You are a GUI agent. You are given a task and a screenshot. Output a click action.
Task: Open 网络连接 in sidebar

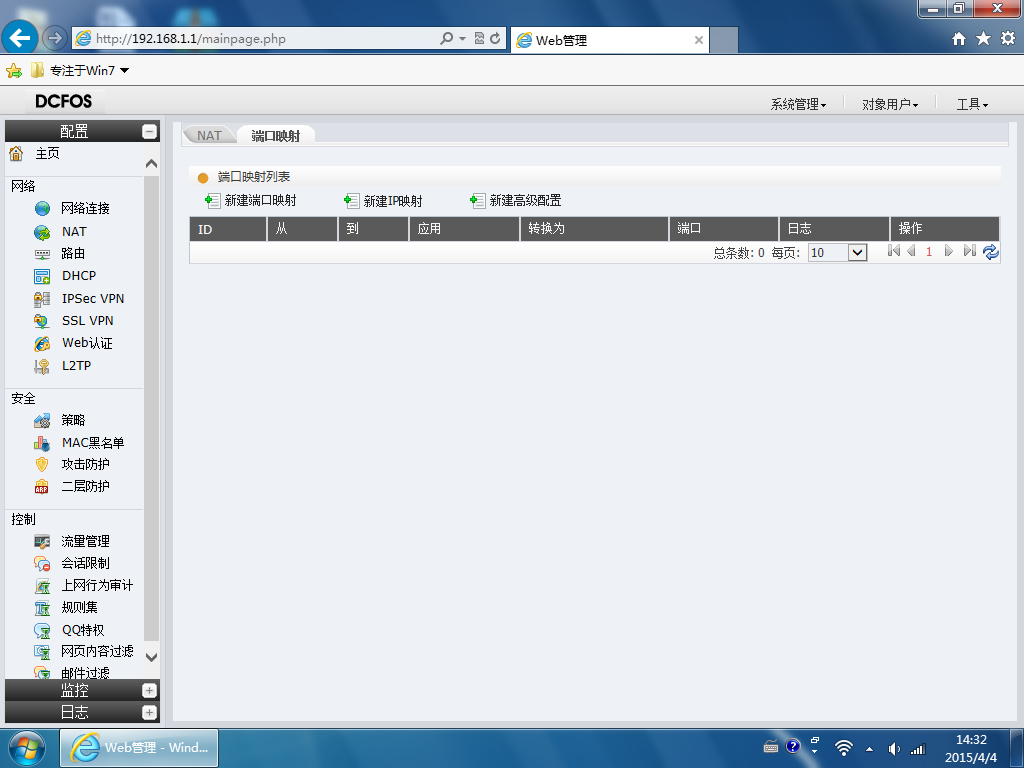[x=85, y=208]
